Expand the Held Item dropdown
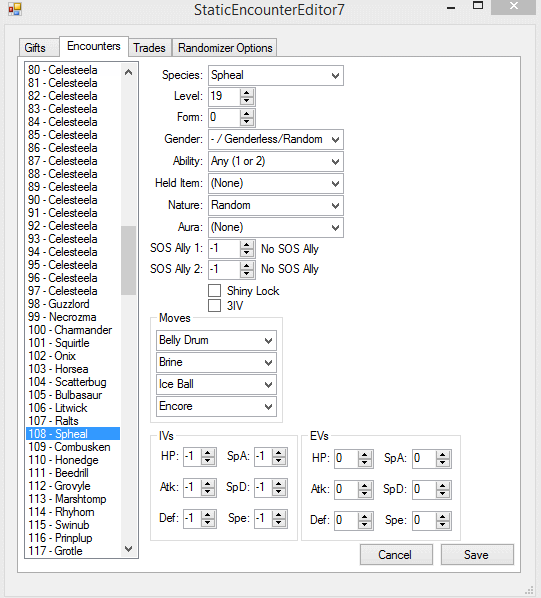541x598 pixels. (276, 183)
